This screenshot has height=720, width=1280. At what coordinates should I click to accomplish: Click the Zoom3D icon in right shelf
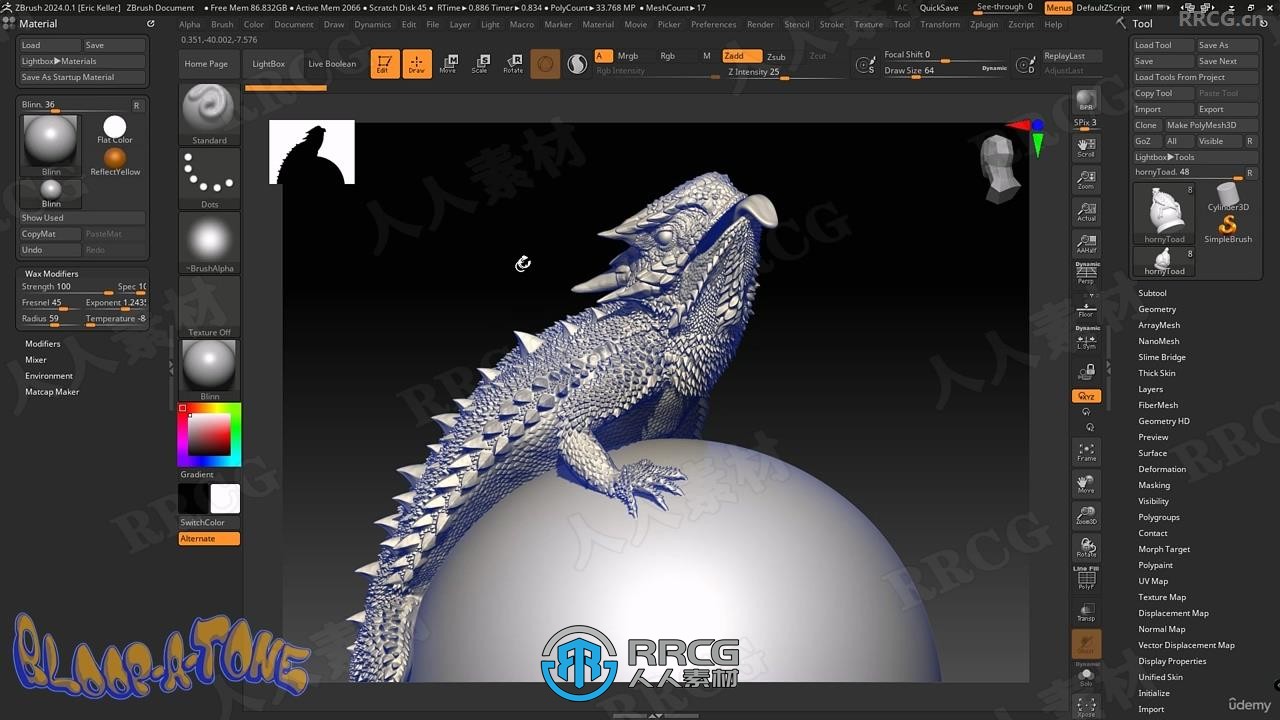[x=1086, y=516]
